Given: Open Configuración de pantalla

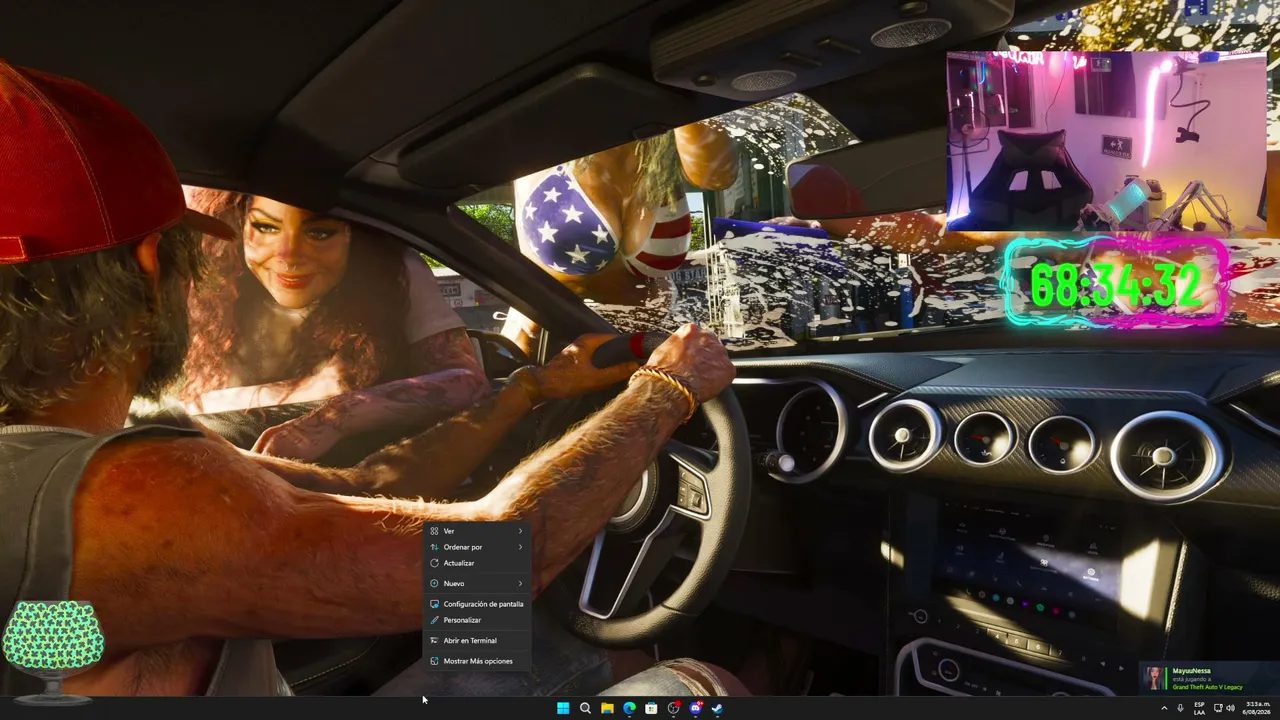Looking at the screenshot, I should [477, 604].
